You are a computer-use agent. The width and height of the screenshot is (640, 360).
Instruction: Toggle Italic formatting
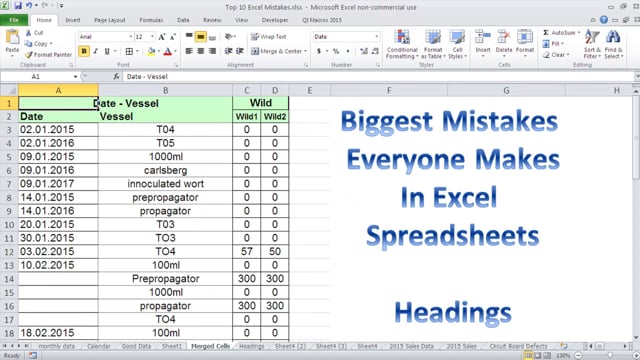point(96,51)
